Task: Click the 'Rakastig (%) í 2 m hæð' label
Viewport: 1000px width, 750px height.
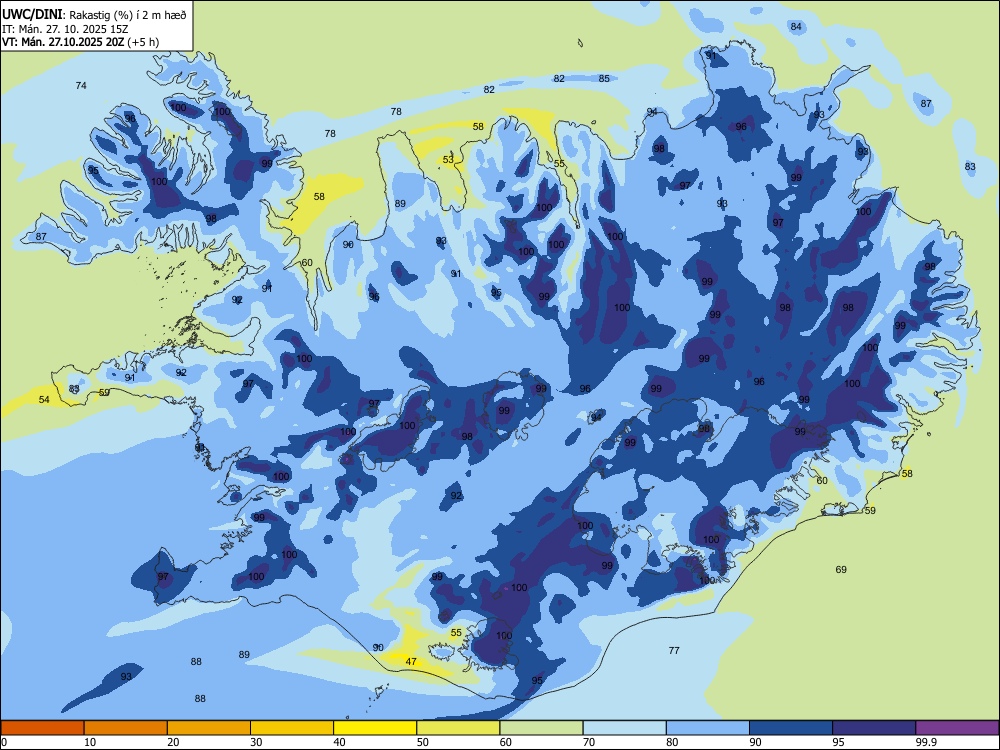Action: [x=128, y=15]
